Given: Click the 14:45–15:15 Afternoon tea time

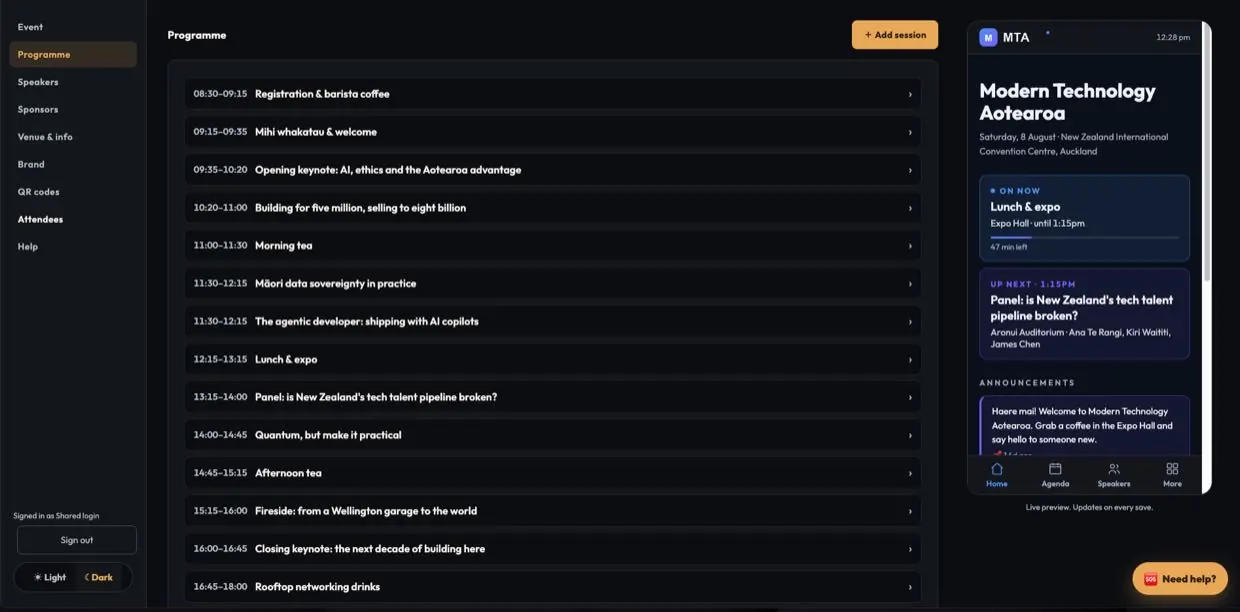Looking at the screenshot, I should coord(220,473).
